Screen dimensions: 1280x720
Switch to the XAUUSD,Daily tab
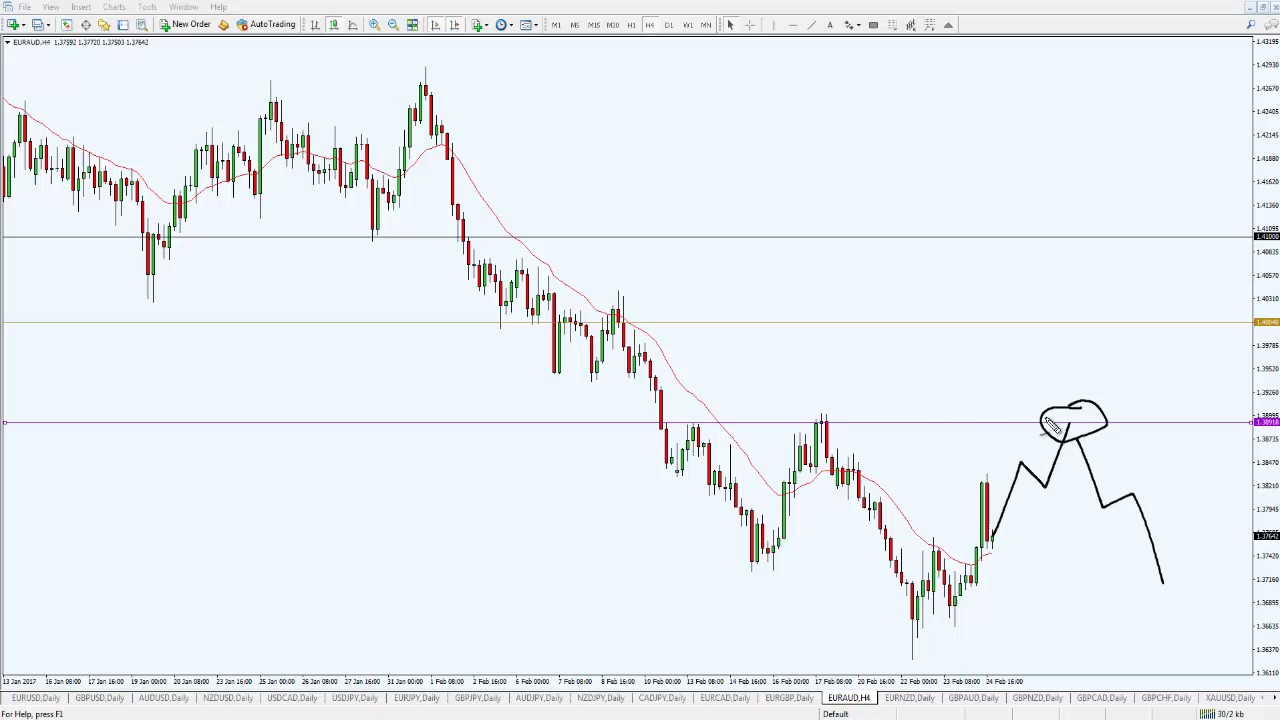tap(1230, 698)
